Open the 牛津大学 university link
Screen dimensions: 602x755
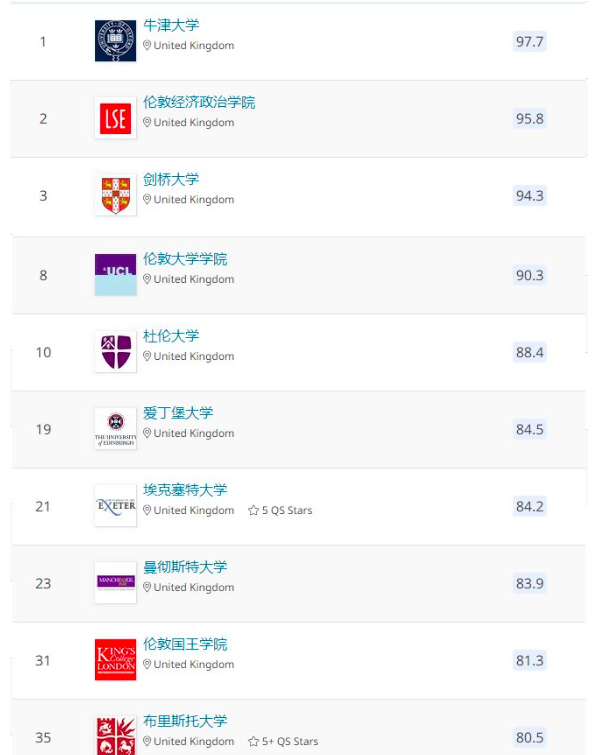coord(171,25)
